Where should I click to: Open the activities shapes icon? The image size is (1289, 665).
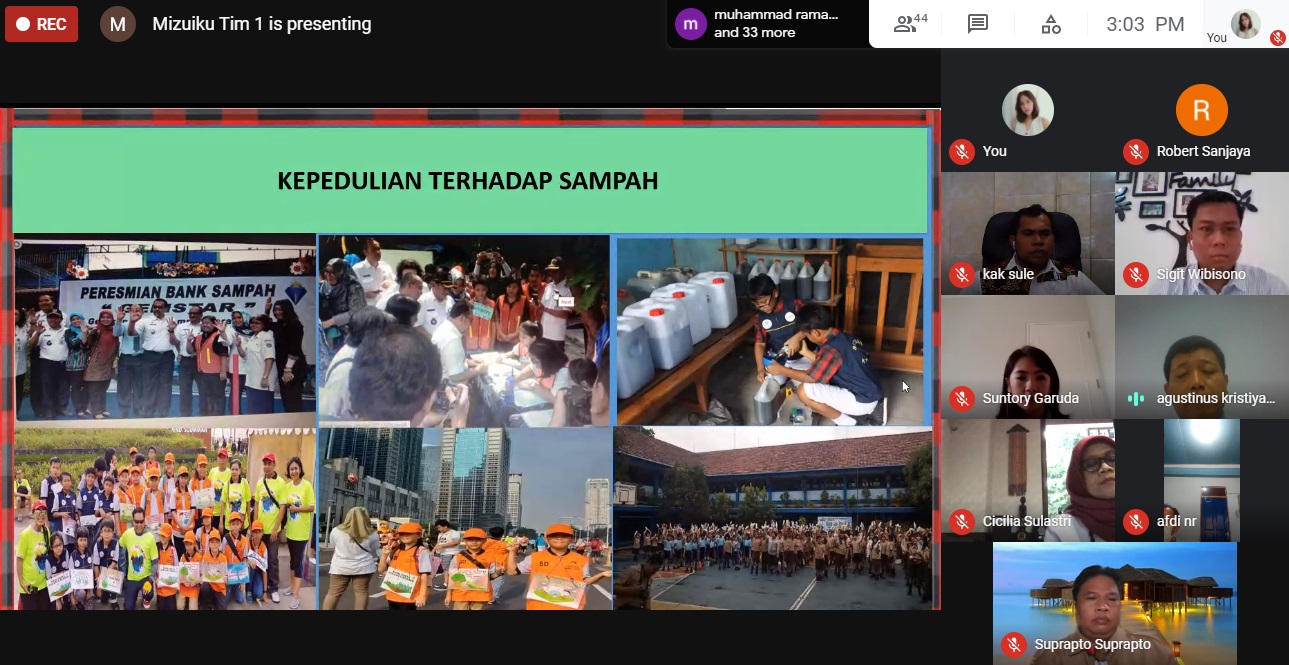click(1051, 24)
